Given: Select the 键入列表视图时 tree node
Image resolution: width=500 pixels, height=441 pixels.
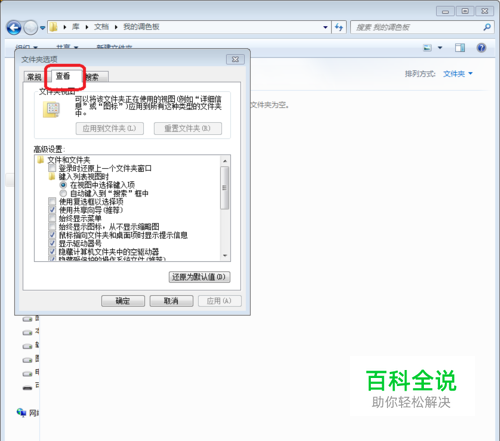Looking at the screenshot, I should pyautogui.click(x=84, y=177).
